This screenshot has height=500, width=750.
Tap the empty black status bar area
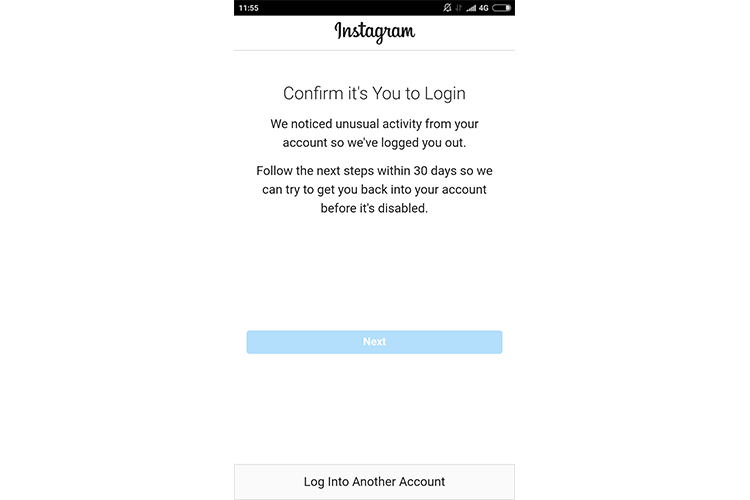pyautogui.click(x=349, y=8)
